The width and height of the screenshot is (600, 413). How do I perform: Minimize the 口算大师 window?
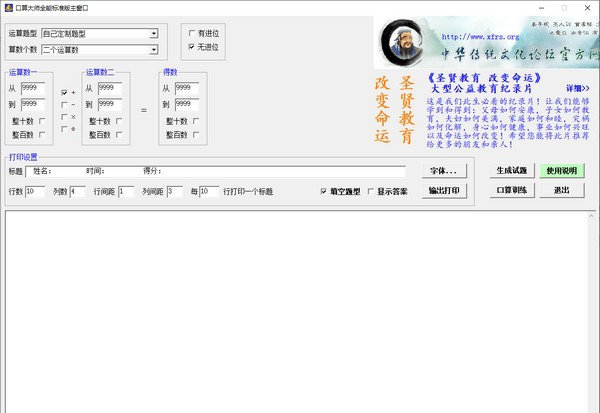(x=541, y=8)
